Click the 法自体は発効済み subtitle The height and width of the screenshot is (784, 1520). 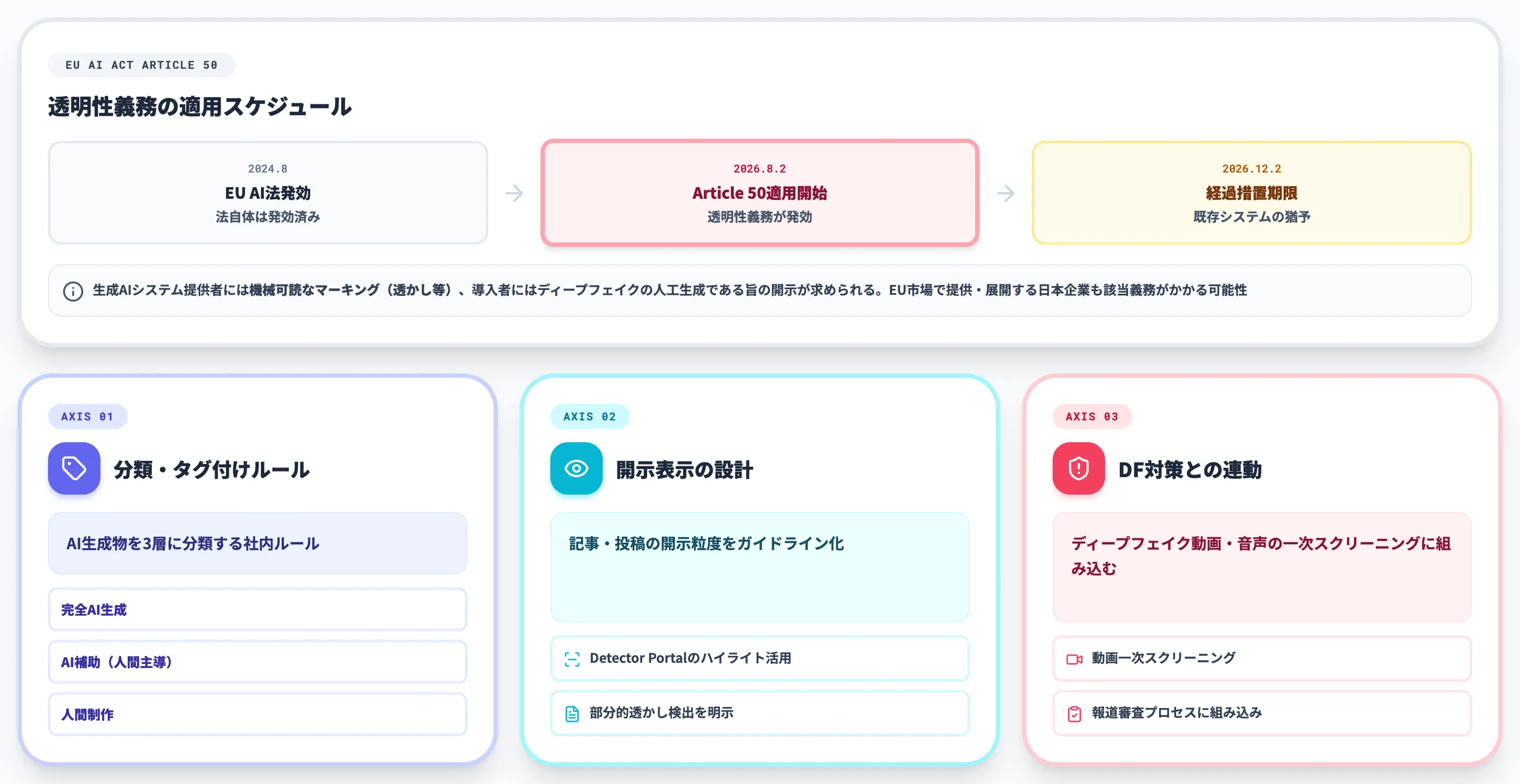pyautogui.click(x=268, y=217)
